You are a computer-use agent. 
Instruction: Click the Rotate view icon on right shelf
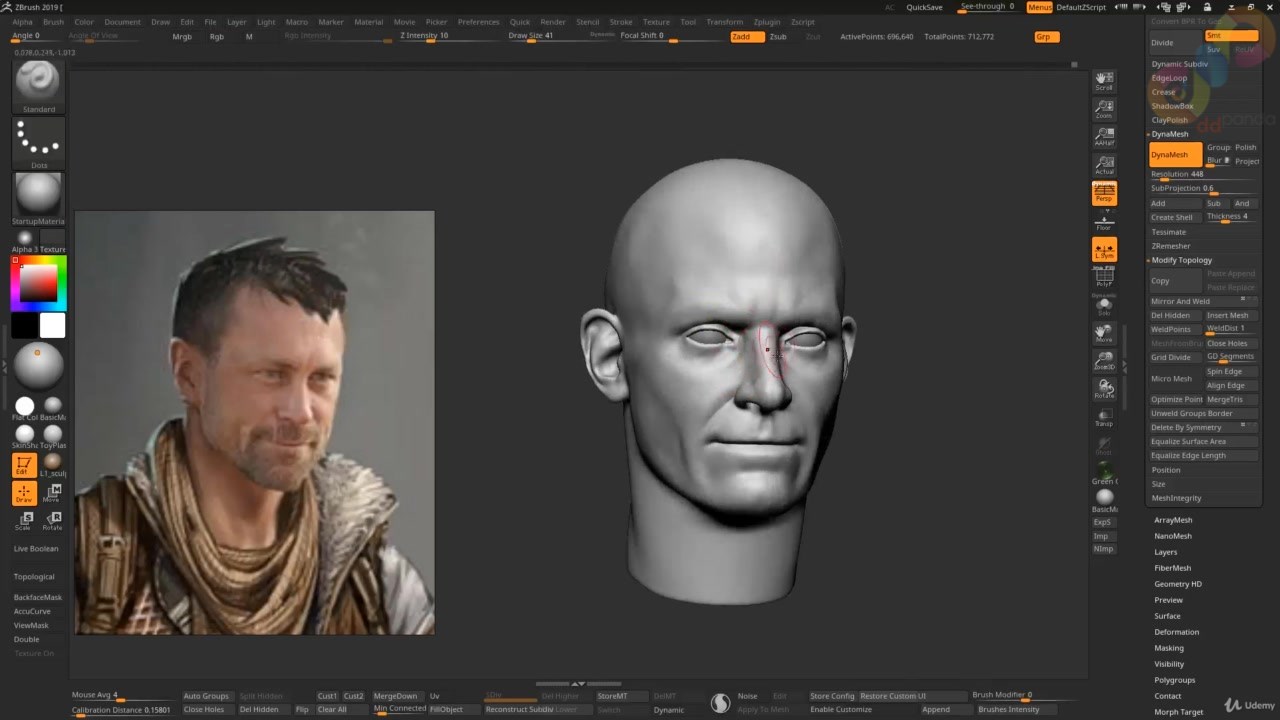[1104, 389]
